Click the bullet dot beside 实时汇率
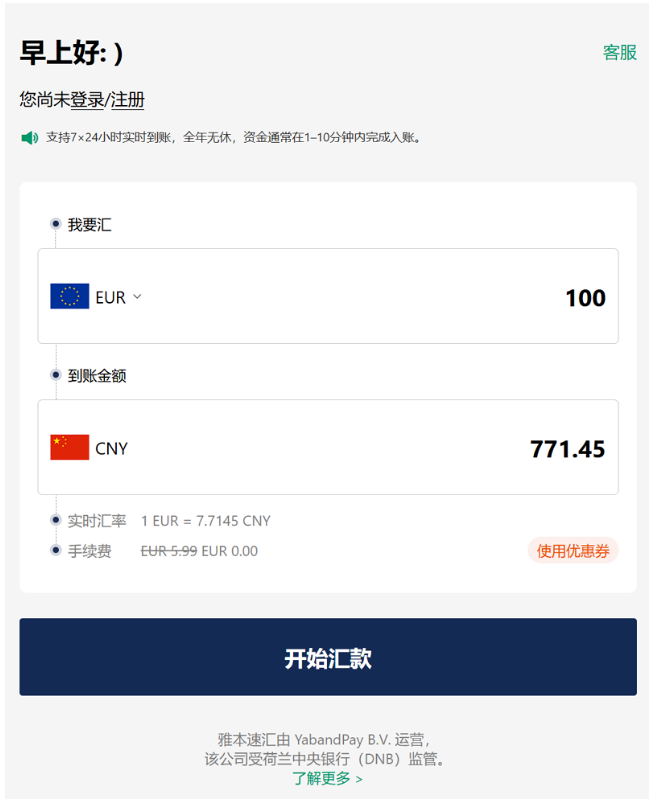Image resolution: width=651 pixels, height=804 pixels. point(56,520)
